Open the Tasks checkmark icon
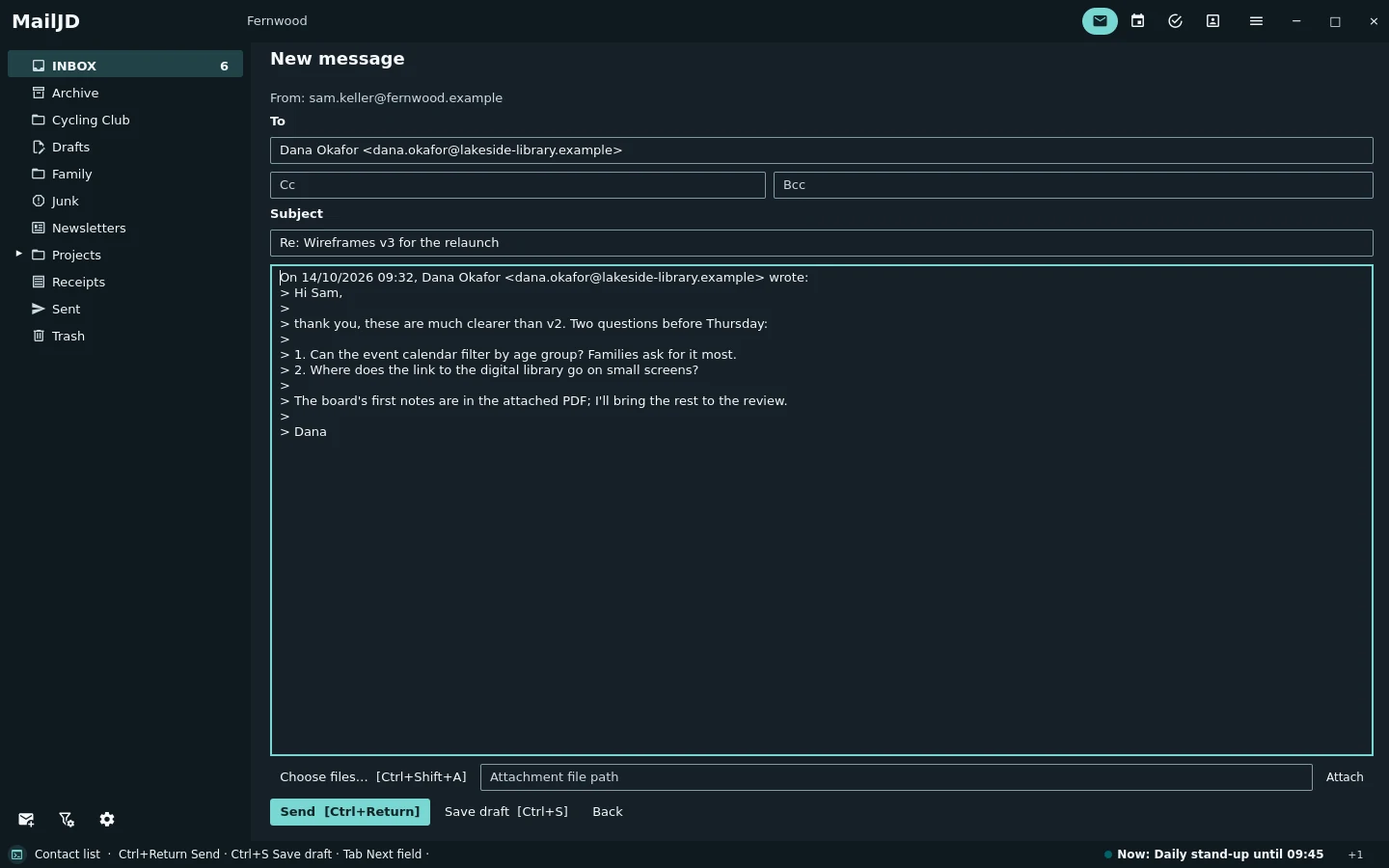The width and height of the screenshot is (1389, 868). pos(1175,21)
